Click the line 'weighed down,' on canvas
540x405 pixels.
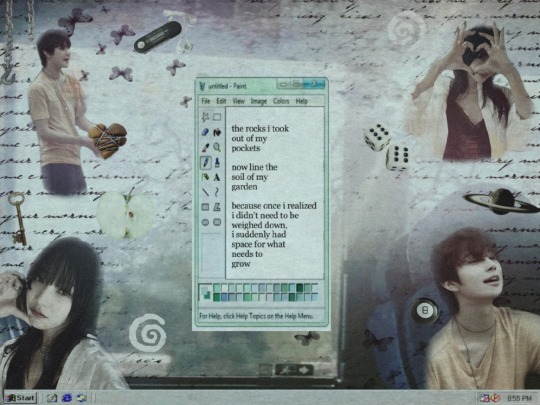click(259, 225)
